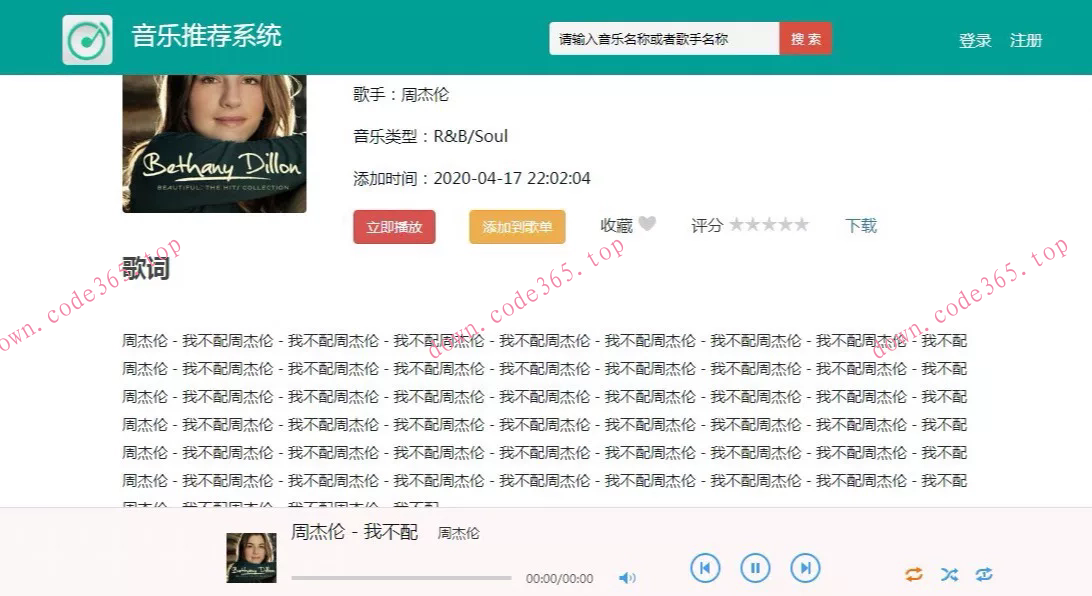1092x596 pixels.
Task: Select the previous track icon
Action: click(x=705, y=567)
